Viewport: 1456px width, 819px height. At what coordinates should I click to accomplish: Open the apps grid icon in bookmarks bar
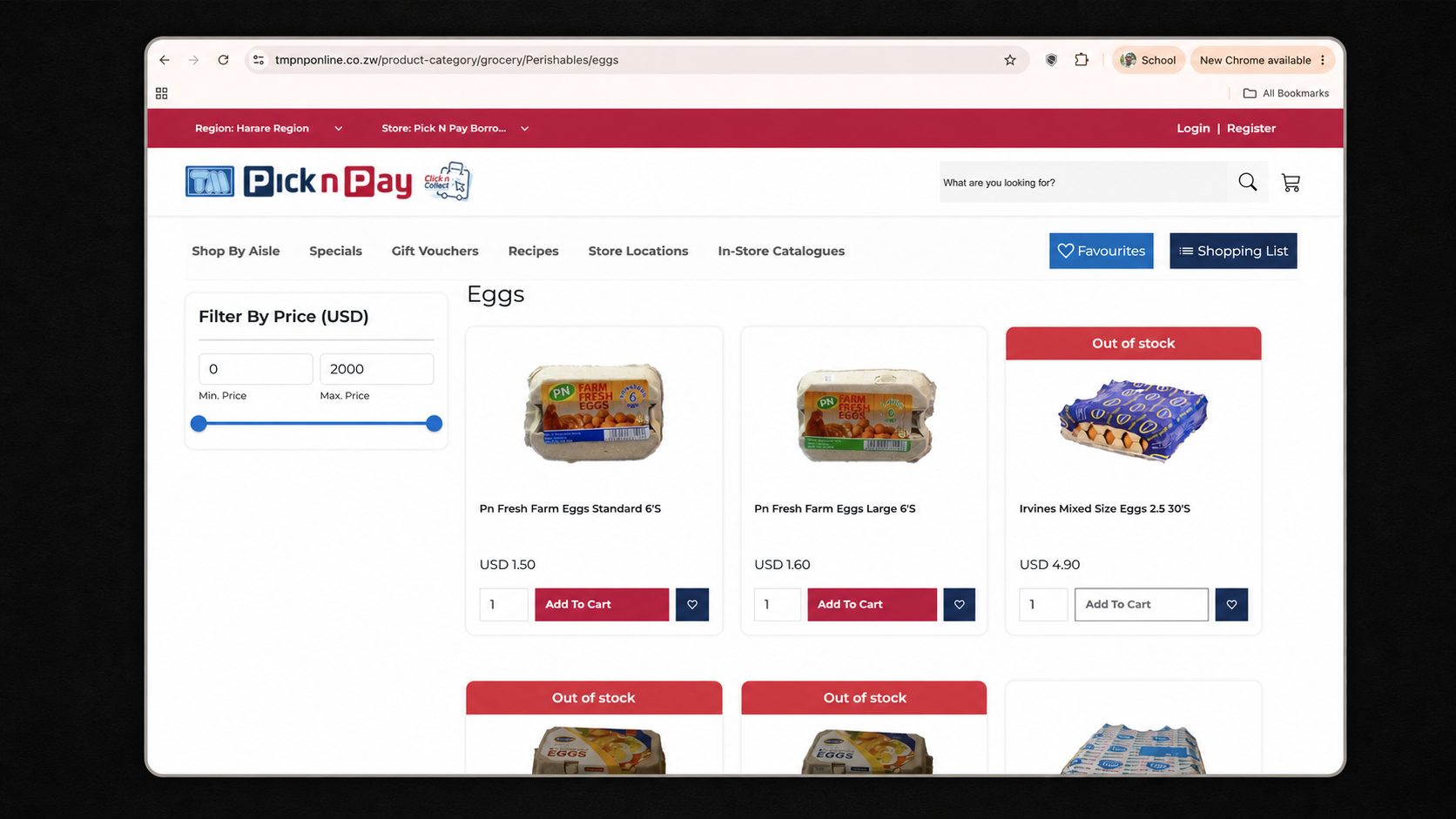(161, 93)
